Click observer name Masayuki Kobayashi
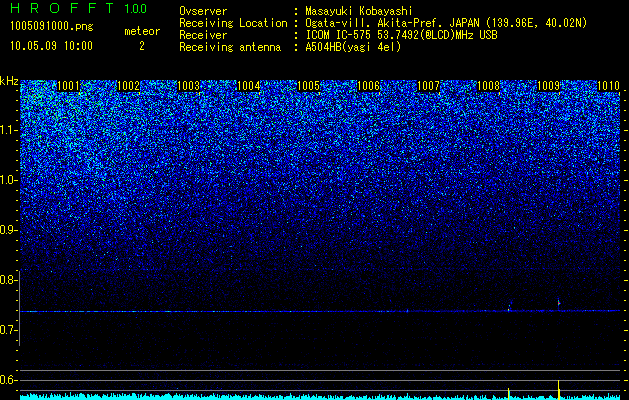Image resolution: width=629 pixels, height=400 pixels. 359,11
